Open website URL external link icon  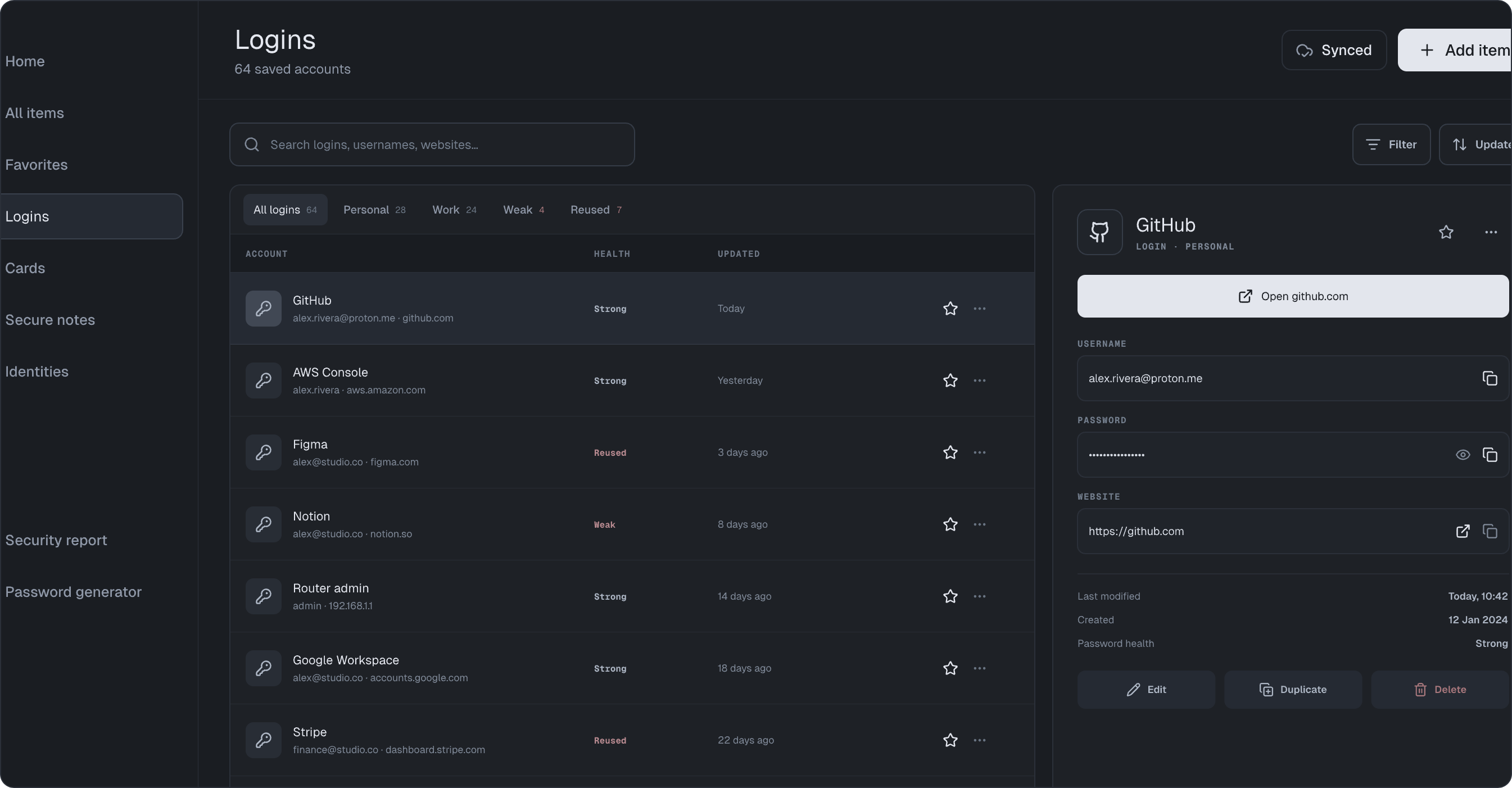coord(1463,531)
